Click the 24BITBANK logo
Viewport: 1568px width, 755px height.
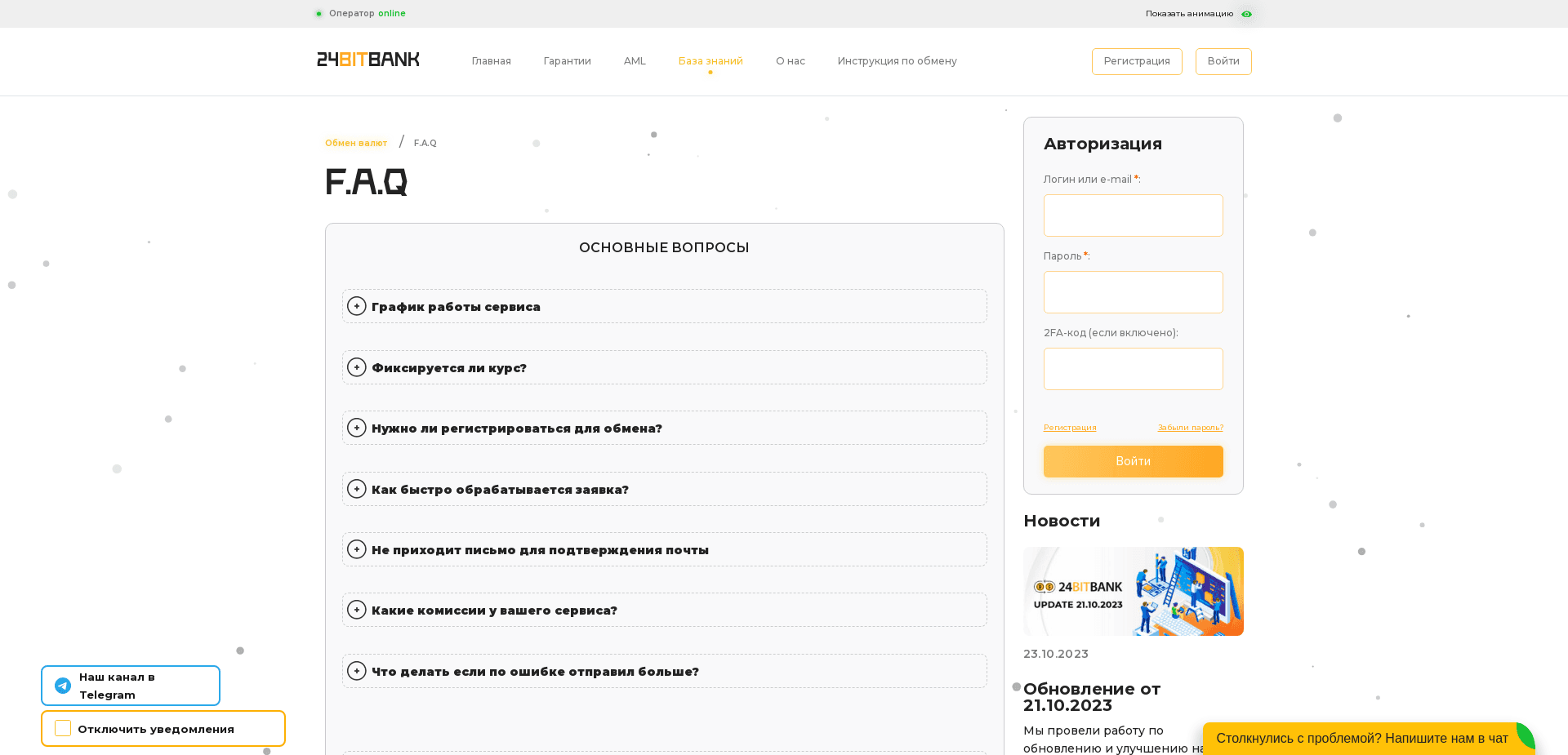tap(367, 60)
